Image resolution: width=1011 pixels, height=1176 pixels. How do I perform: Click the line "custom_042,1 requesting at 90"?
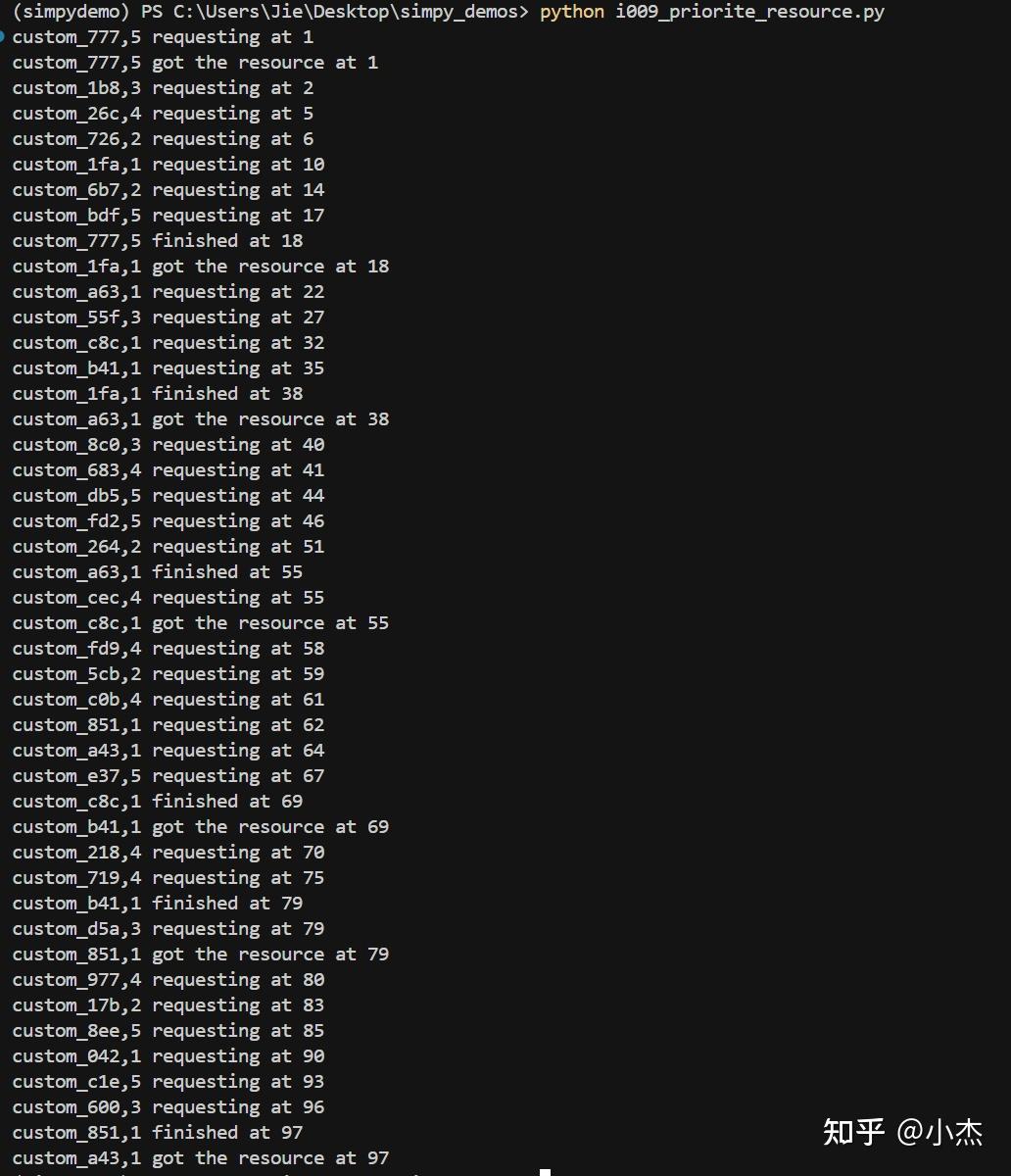click(168, 1056)
